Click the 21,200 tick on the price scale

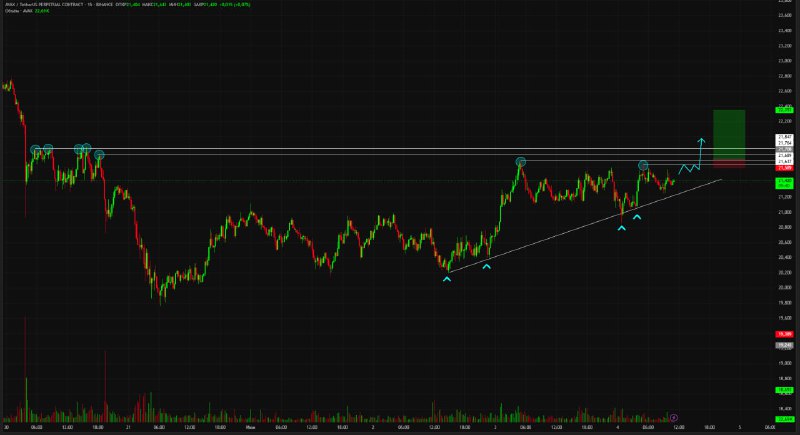[785, 197]
